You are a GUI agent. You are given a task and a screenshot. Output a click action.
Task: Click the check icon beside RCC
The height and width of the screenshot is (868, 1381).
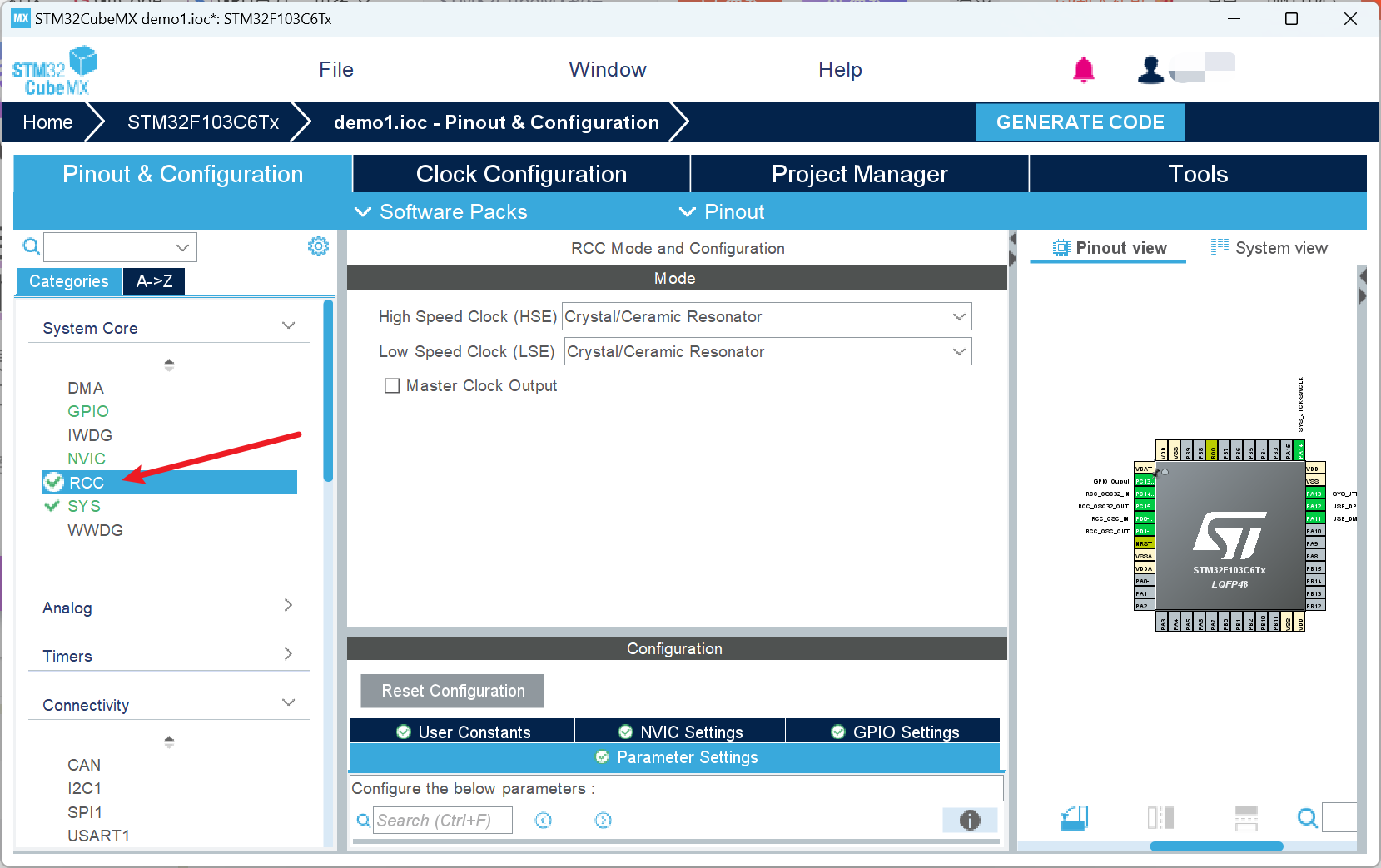[x=54, y=482]
